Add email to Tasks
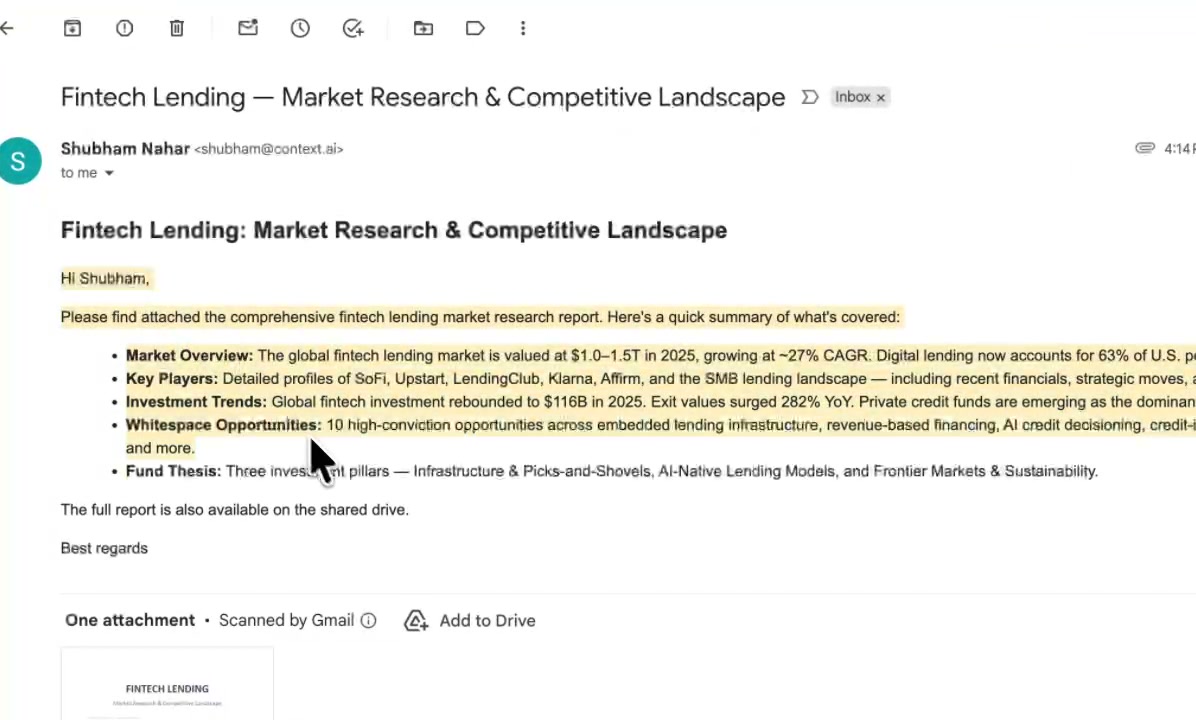 click(352, 28)
